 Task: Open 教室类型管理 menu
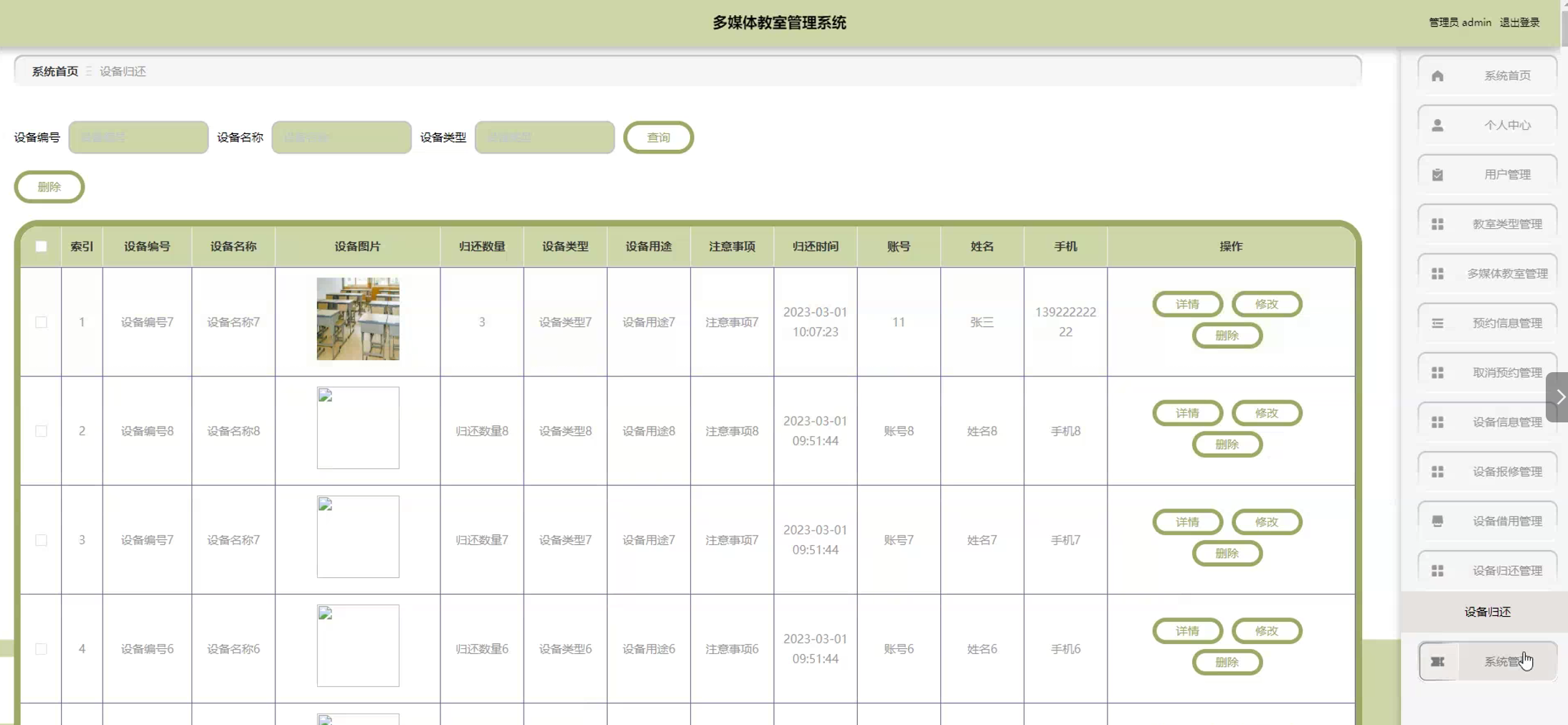pyautogui.click(x=1488, y=224)
